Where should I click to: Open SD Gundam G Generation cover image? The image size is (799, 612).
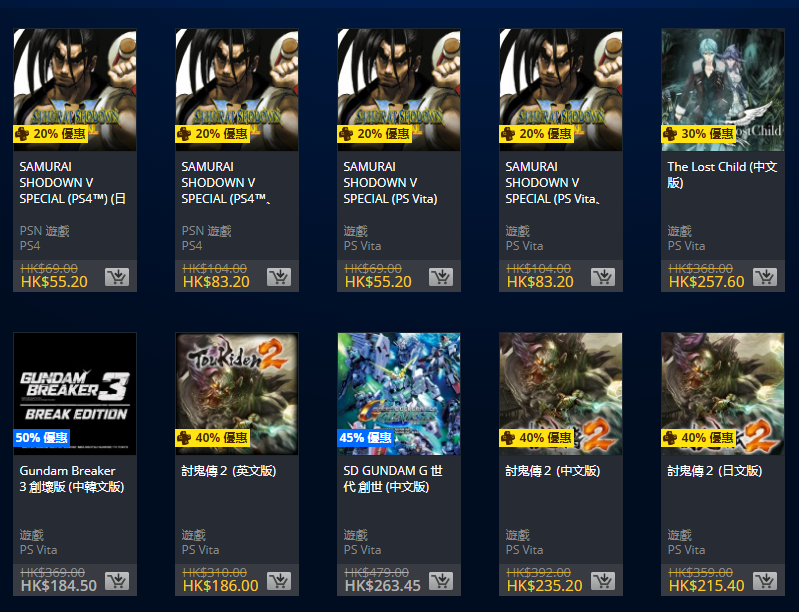tap(399, 394)
